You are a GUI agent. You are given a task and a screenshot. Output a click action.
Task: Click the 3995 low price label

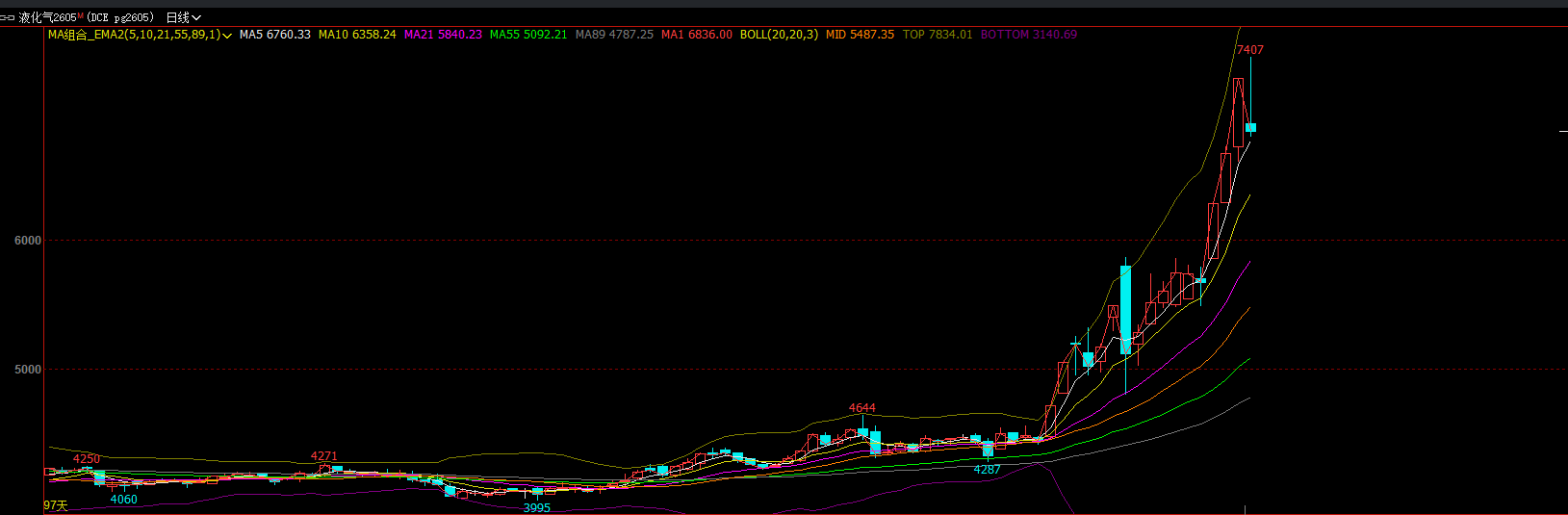coord(536,508)
